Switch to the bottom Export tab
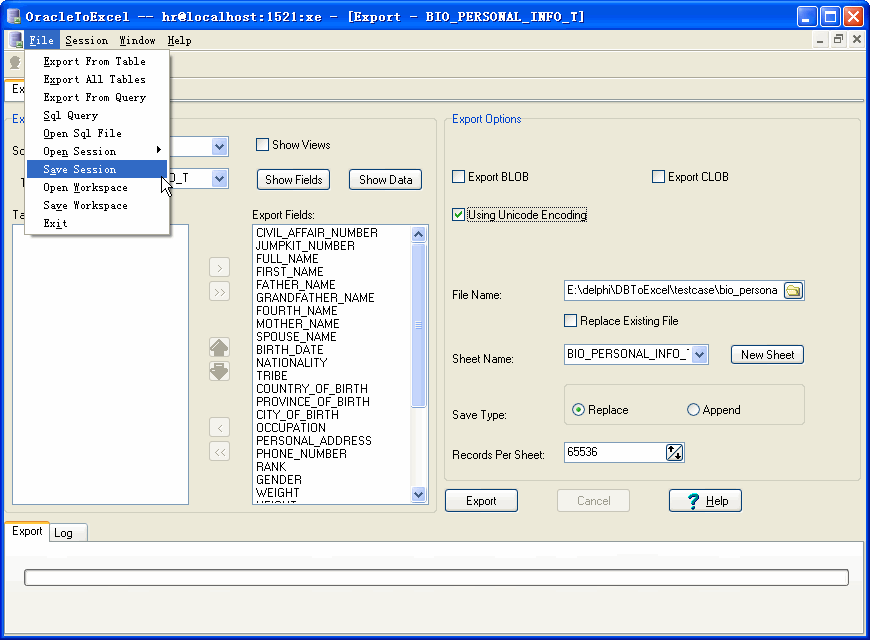870x640 pixels. click(27, 531)
